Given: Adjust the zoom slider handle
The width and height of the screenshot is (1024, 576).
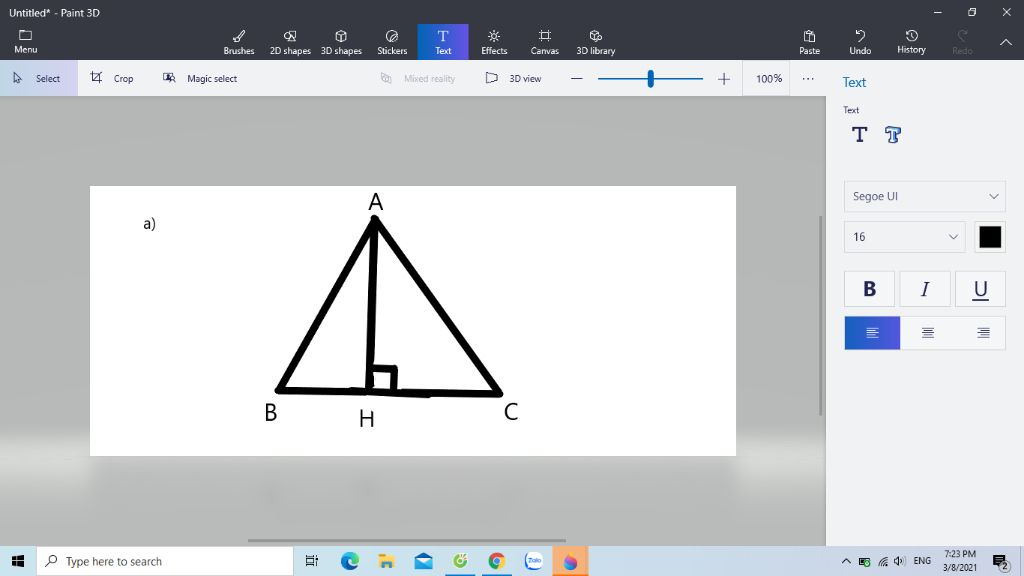Looking at the screenshot, I should 650,79.
